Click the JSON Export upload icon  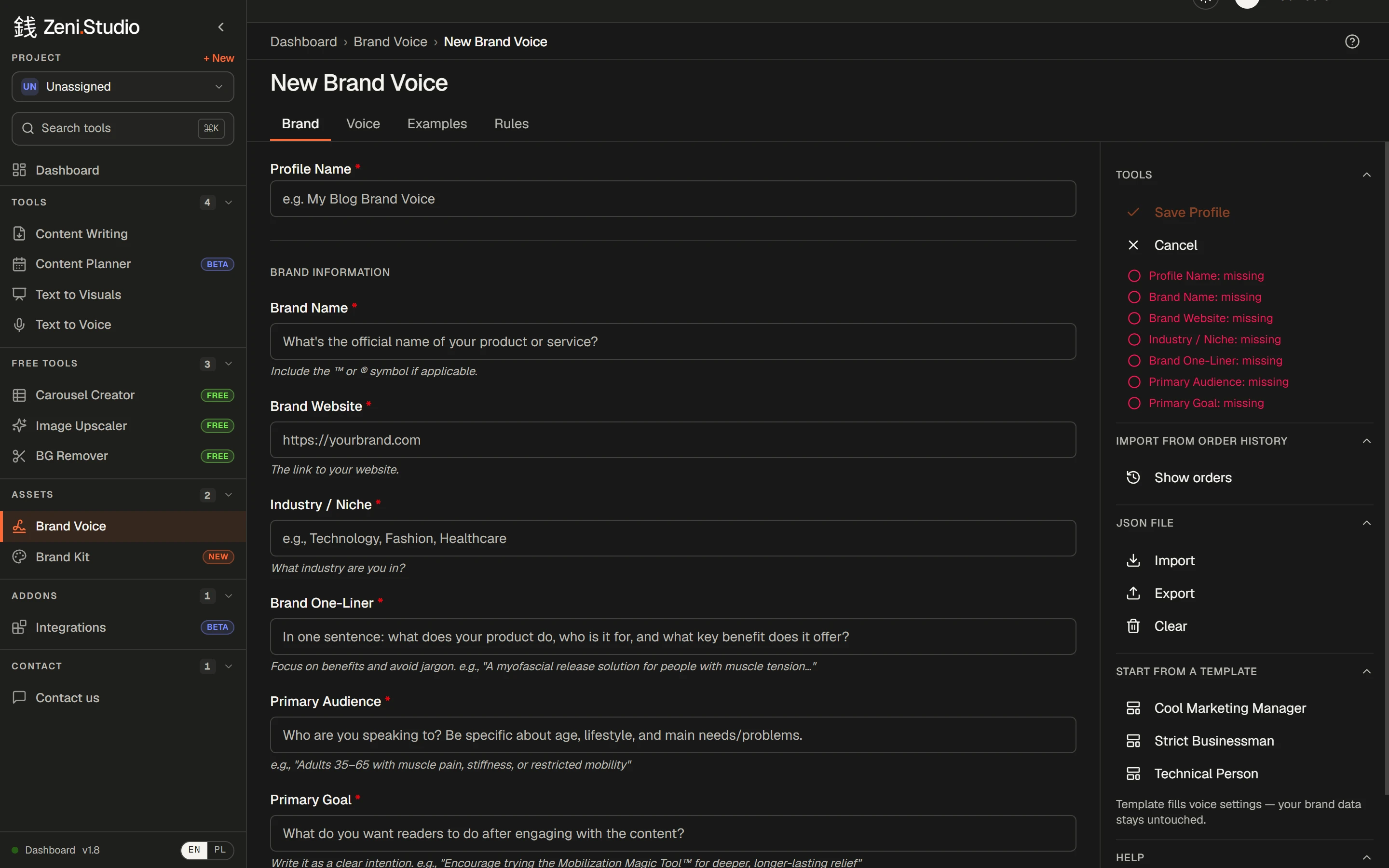pyautogui.click(x=1133, y=593)
